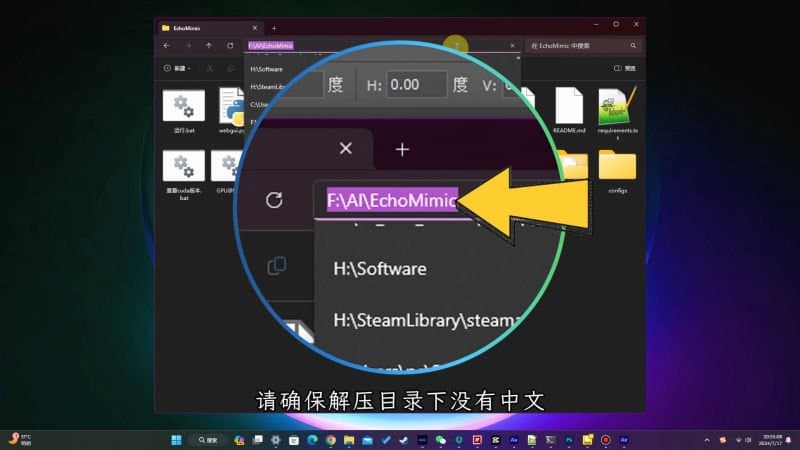Open Steam from the taskbar
Viewport: 800px width, 450px height.
click(404, 440)
